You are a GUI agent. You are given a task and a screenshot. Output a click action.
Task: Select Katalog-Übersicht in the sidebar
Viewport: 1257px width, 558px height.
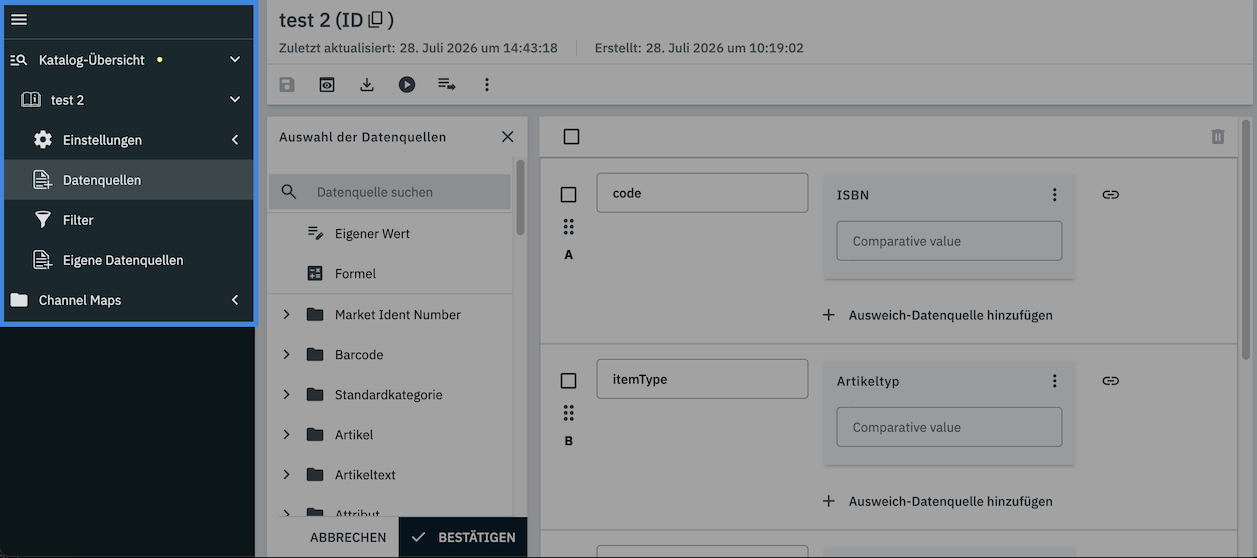tap(129, 60)
